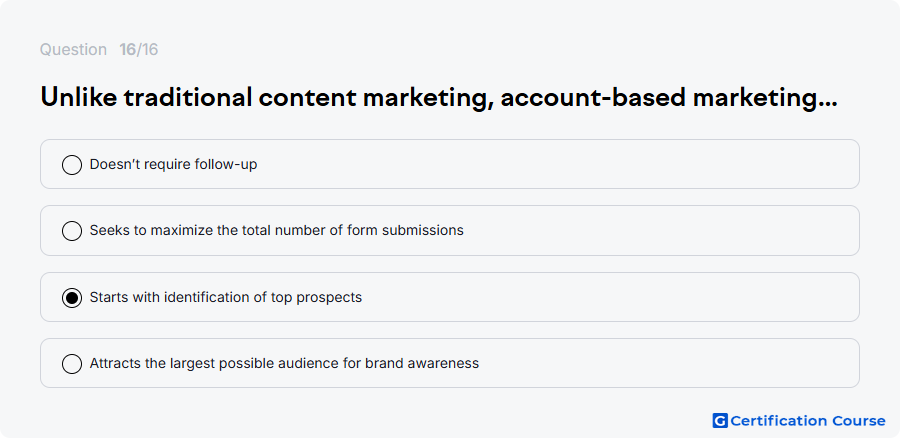Image resolution: width=900 pixels, height=438 pixels.
Task: Click the "Unlike traditional content marketing" heading
Action: point(267,98)
